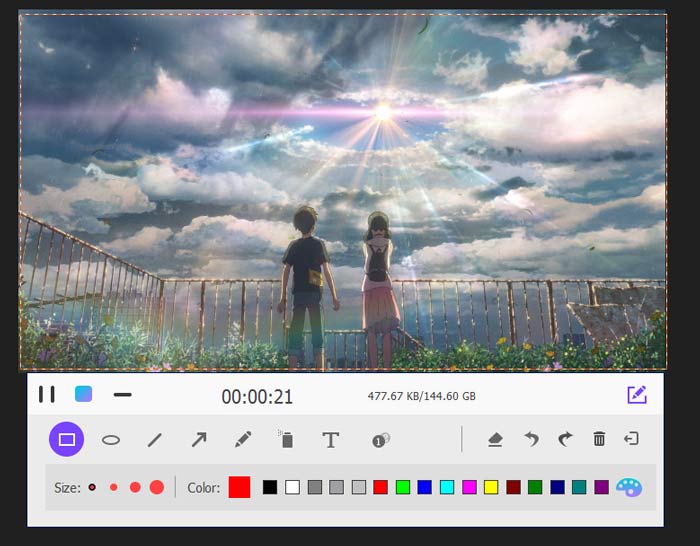Click the current red color indicator
Image resolution: width=700 pixels, height=546 pixels.
pyautogui.click(x=239, y=487)
